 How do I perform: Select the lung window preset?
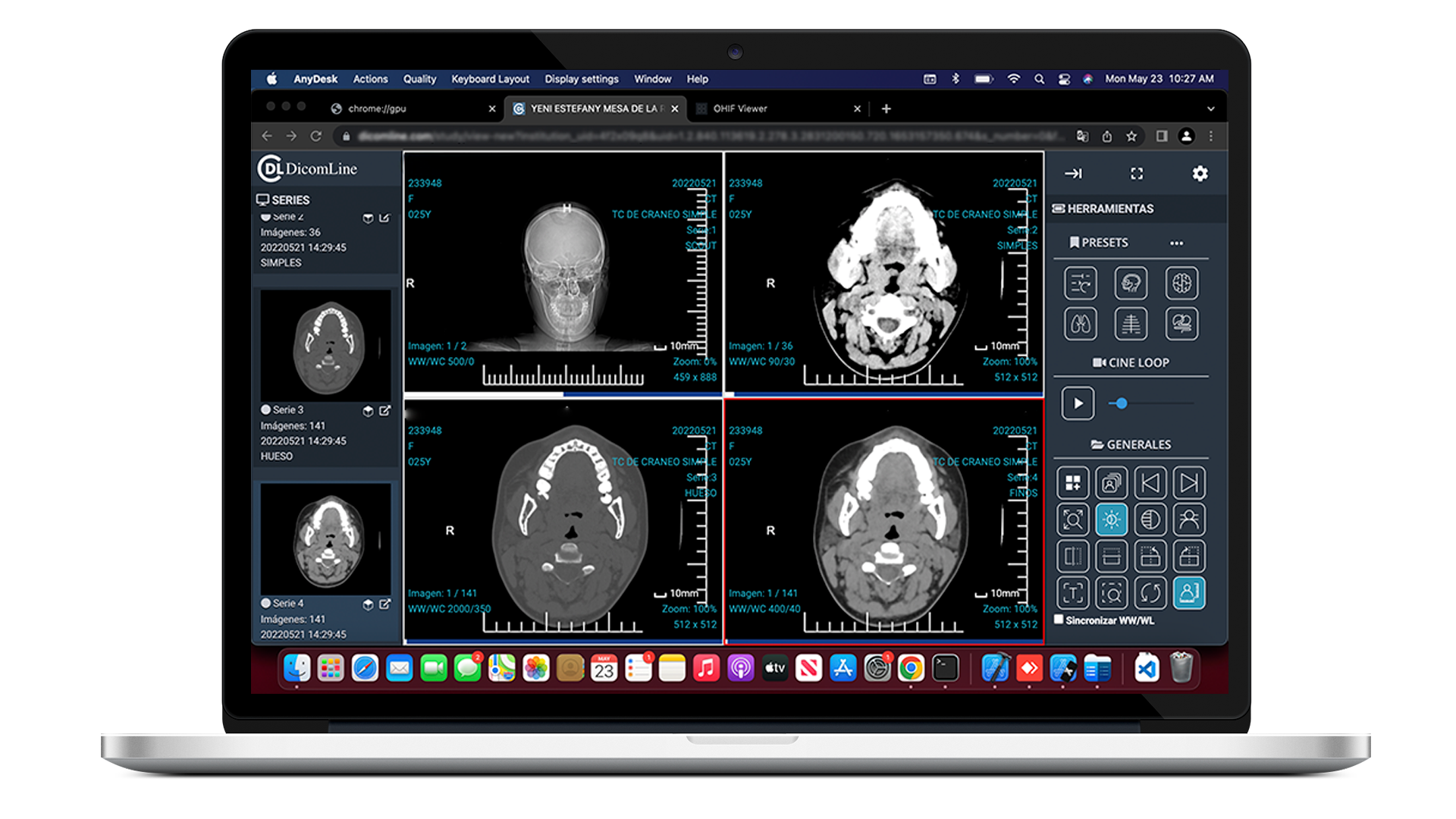click(x=1080, y=323)
